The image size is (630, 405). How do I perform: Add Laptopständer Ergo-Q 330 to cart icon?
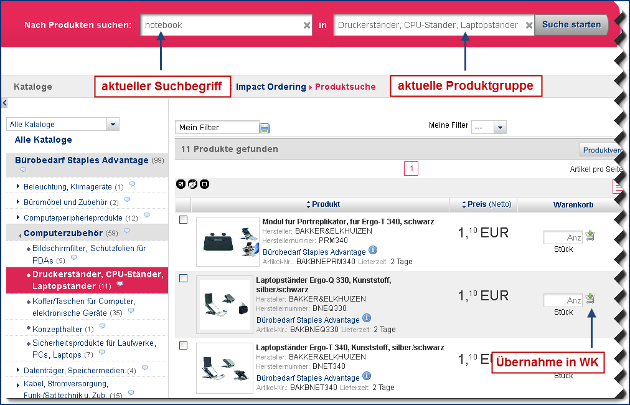tap(590, 299)
